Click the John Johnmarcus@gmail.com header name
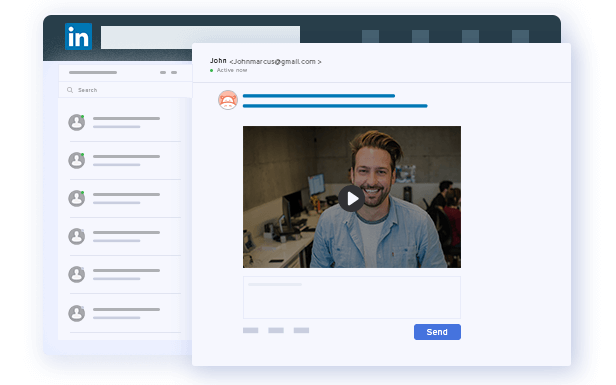The image size is (616, 385). pyautogui.click(x=266, y=61)
